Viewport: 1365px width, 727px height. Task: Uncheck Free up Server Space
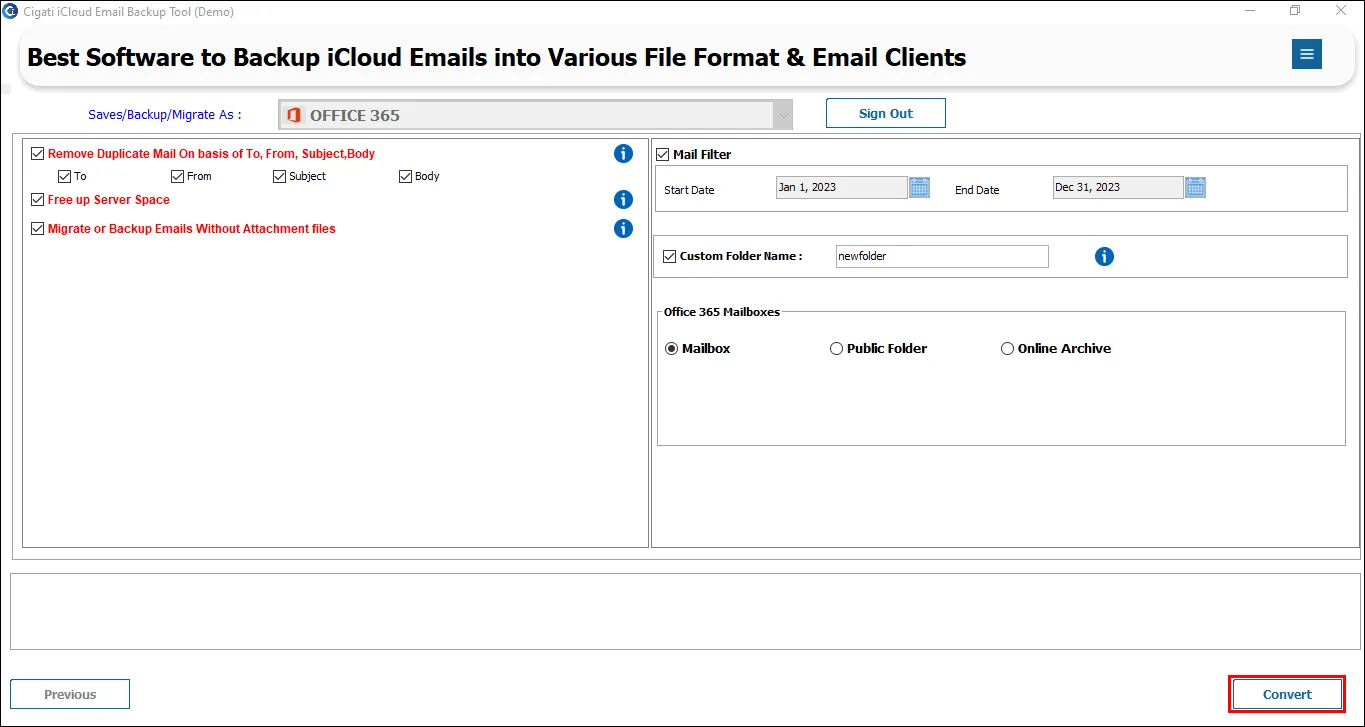tap(38, 200)
